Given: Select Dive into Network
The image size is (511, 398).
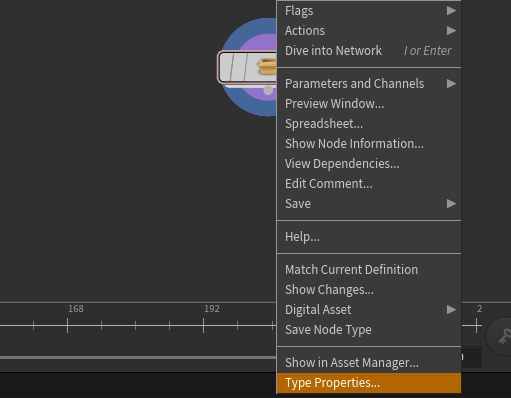Looking at the screenshot, I should coord(369,51).
